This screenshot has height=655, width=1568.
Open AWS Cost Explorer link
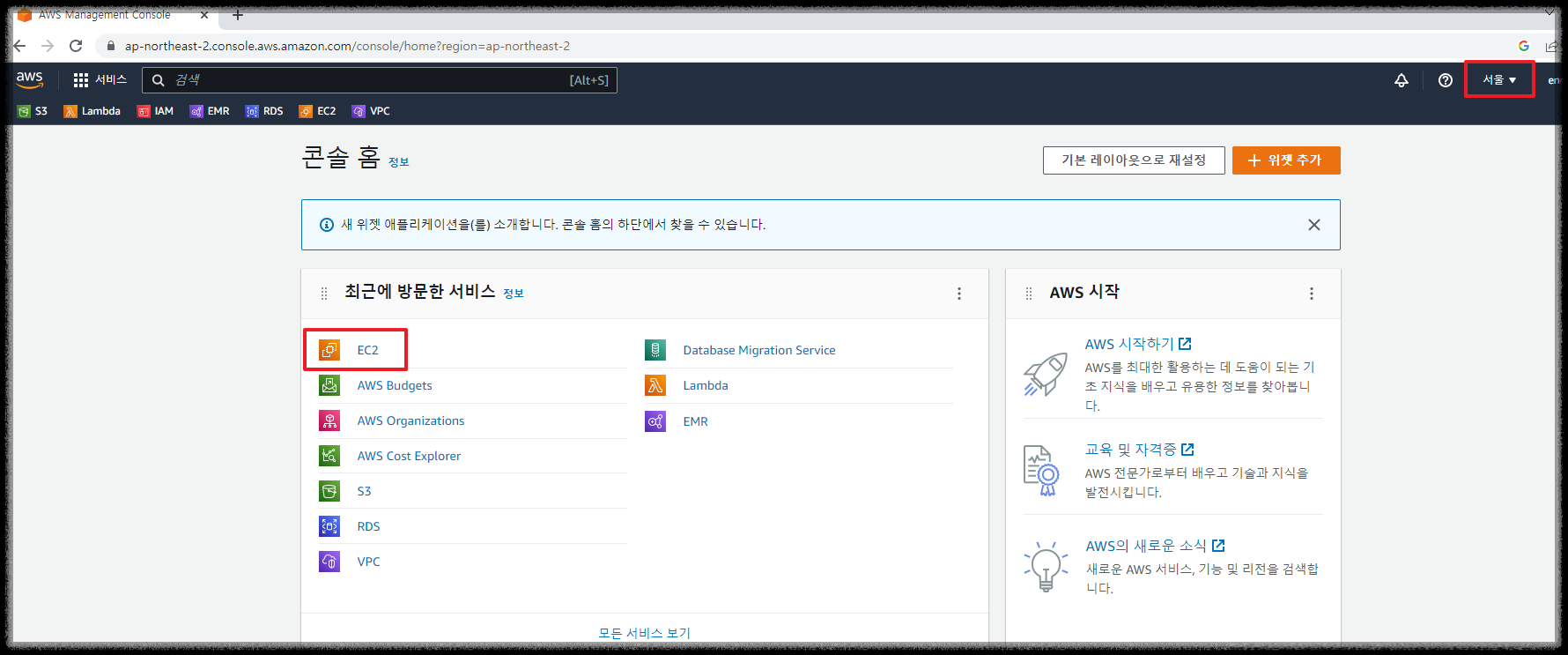click(x=409, y=456)
